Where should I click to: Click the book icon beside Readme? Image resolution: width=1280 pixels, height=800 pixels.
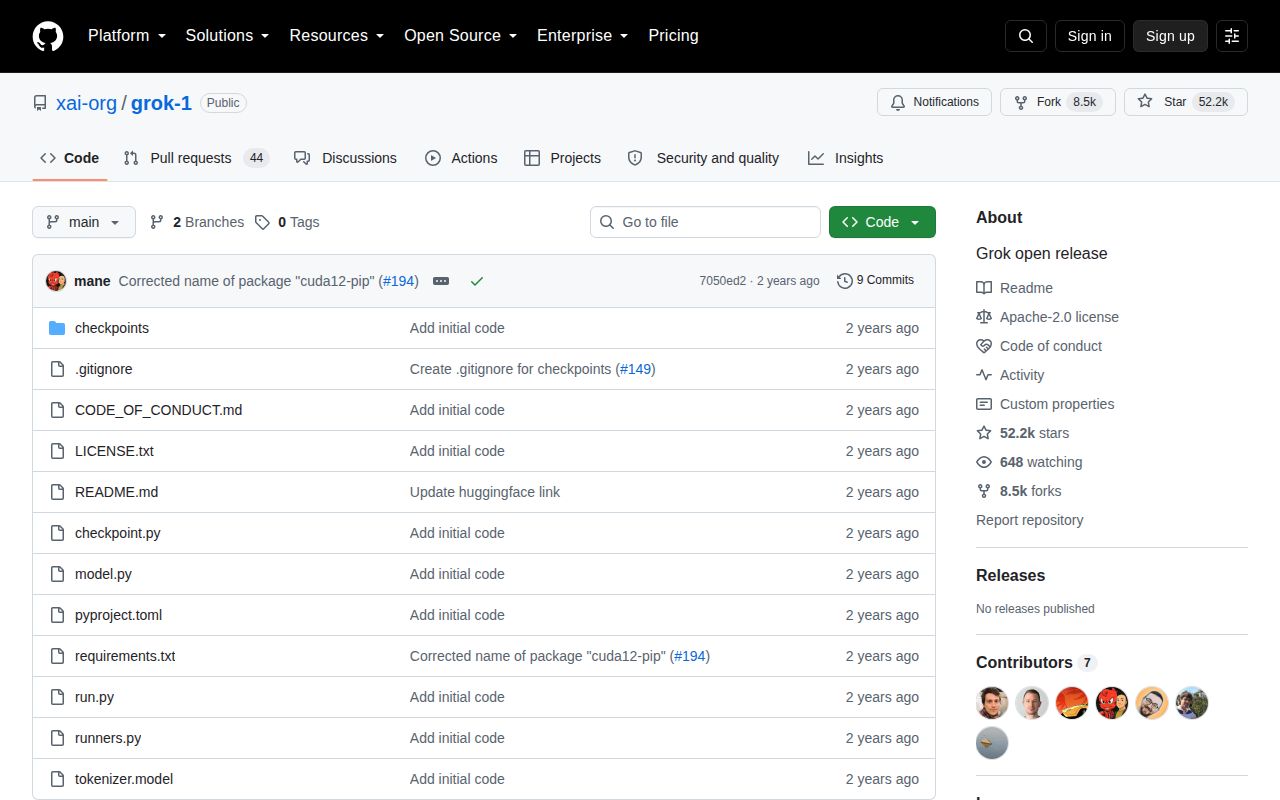[x=984, y=288]
